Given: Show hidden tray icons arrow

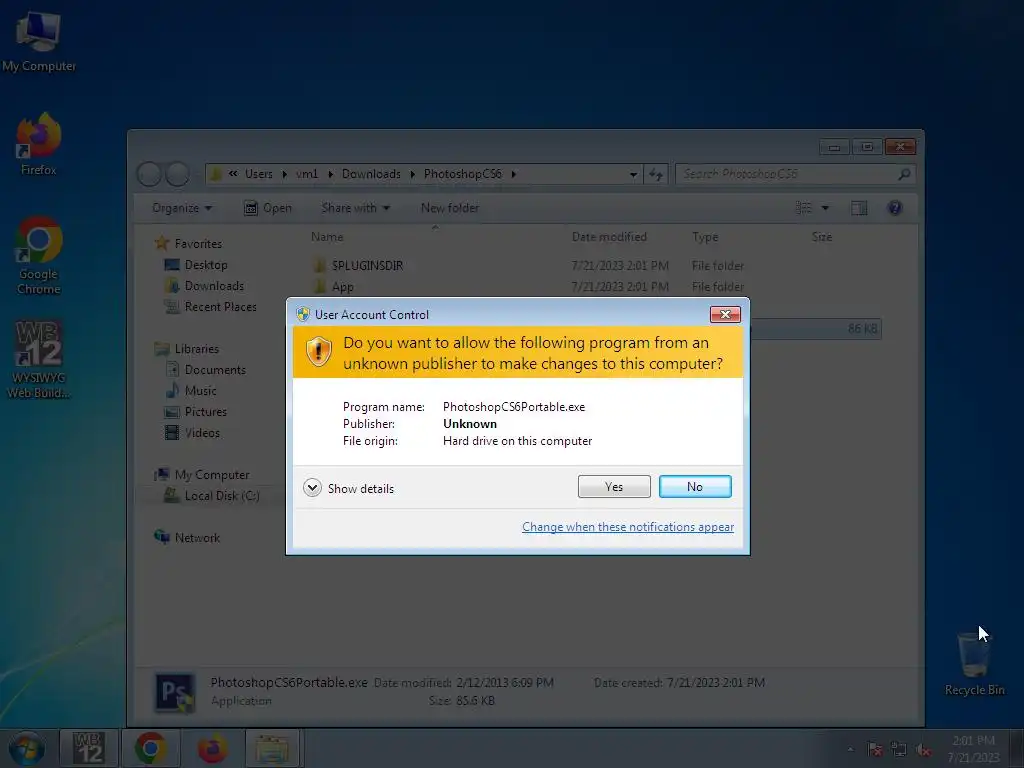Looking at the screenshot, I should 850,750.
